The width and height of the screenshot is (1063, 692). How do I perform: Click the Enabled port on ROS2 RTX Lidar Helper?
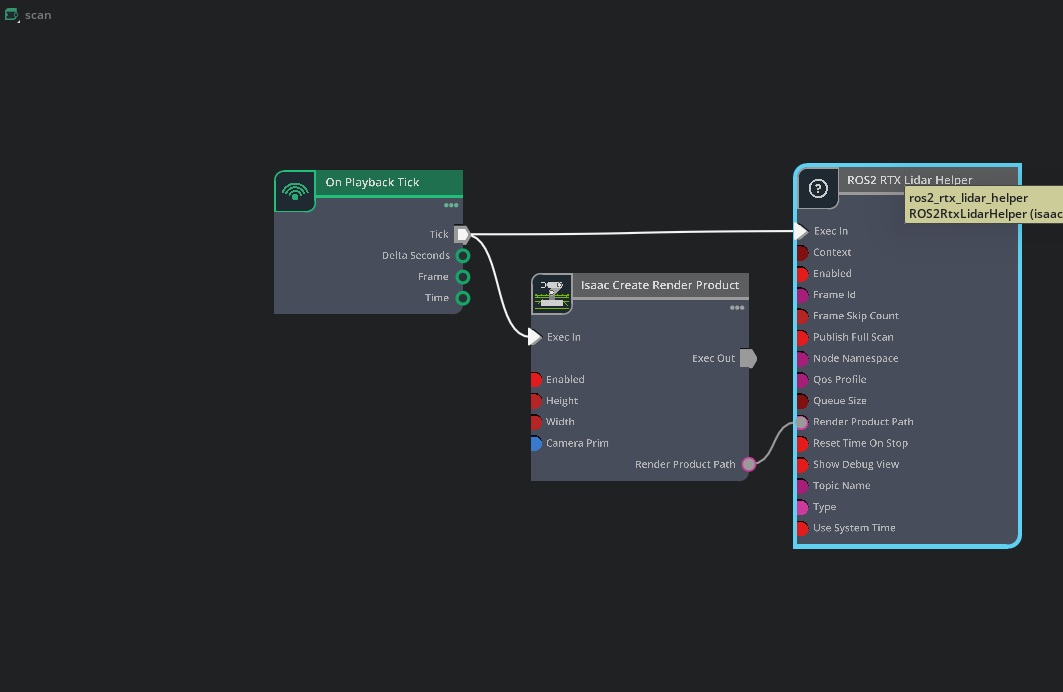pyautogui.click(x=803, y=274)
